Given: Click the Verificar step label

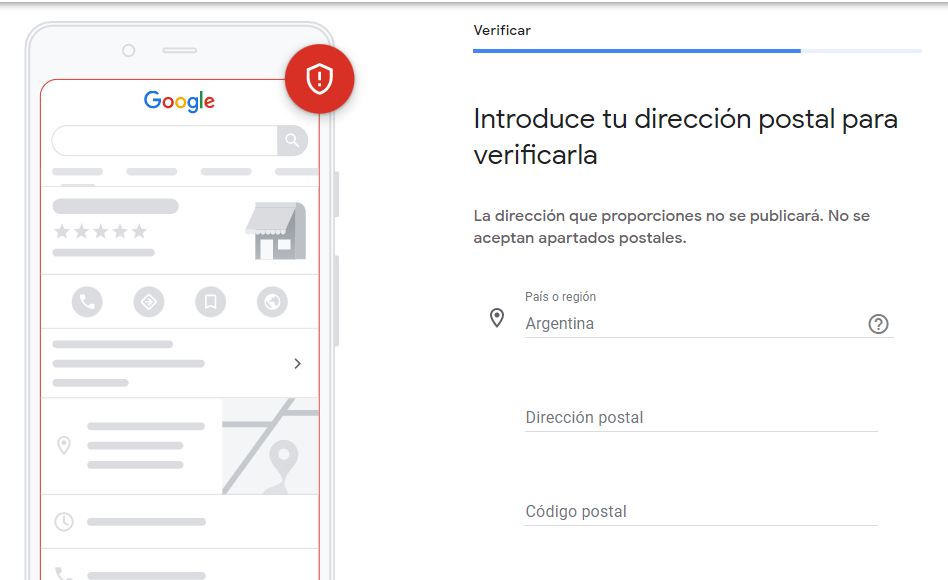Looking at the screenshot, I should click(502, 30).
